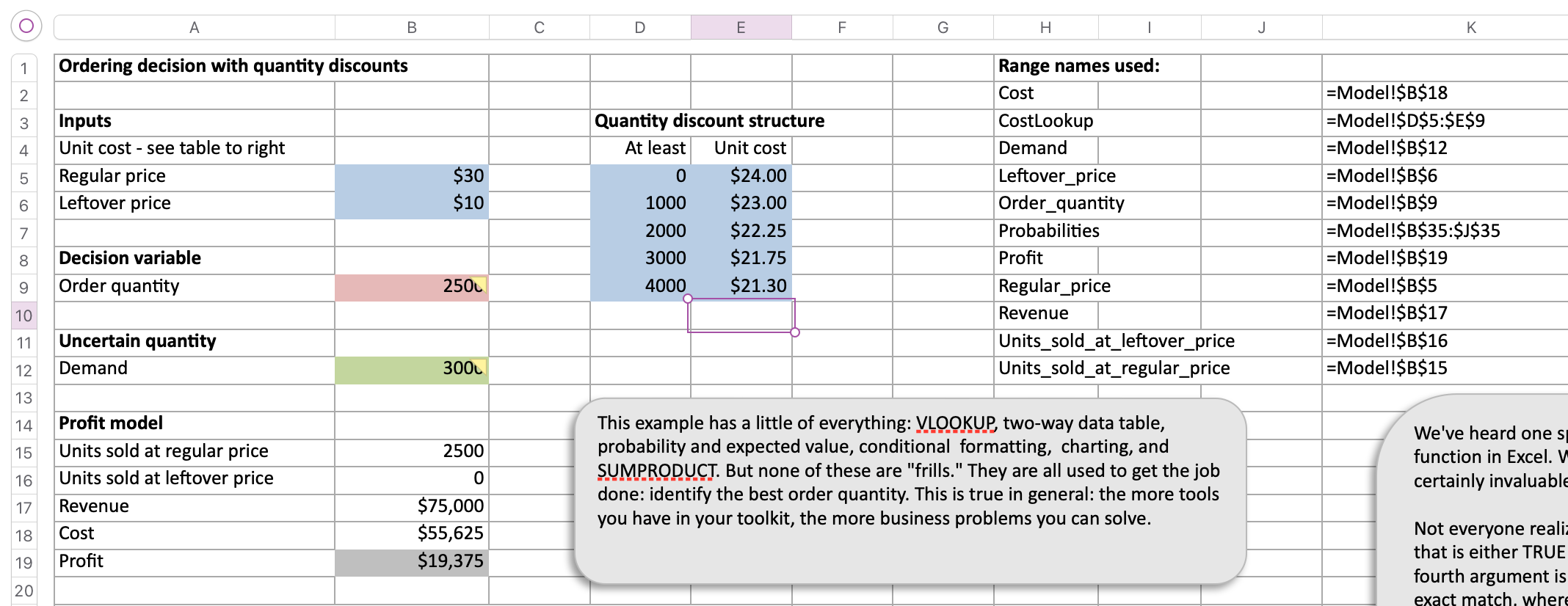Image resolution: width=1568 pixels, height=606 pixels.
Task: Click the 'Profit model' heading
Action: pos(111,423)
